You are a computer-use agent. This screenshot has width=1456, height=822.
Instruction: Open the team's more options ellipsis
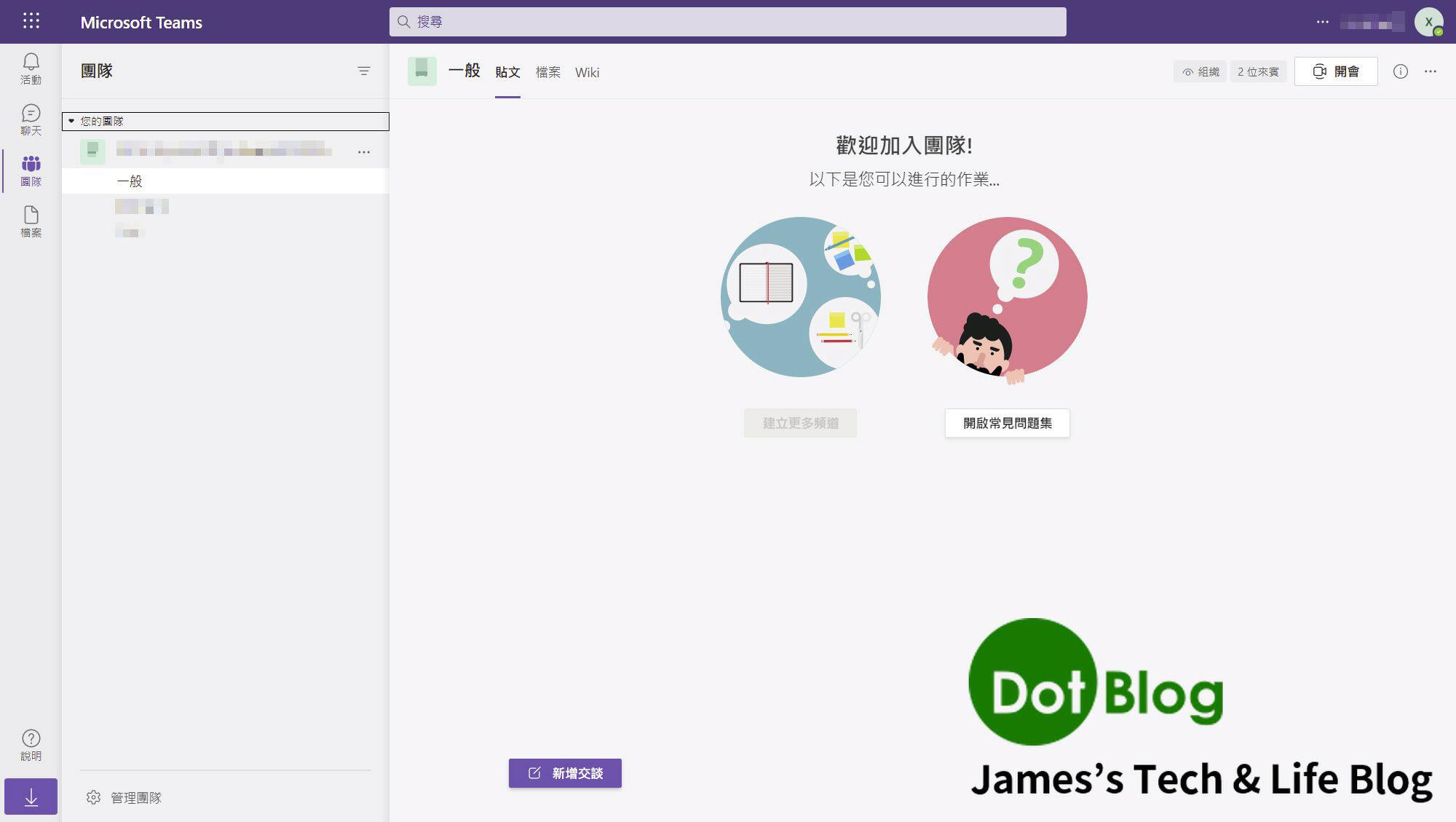(363, 152)
